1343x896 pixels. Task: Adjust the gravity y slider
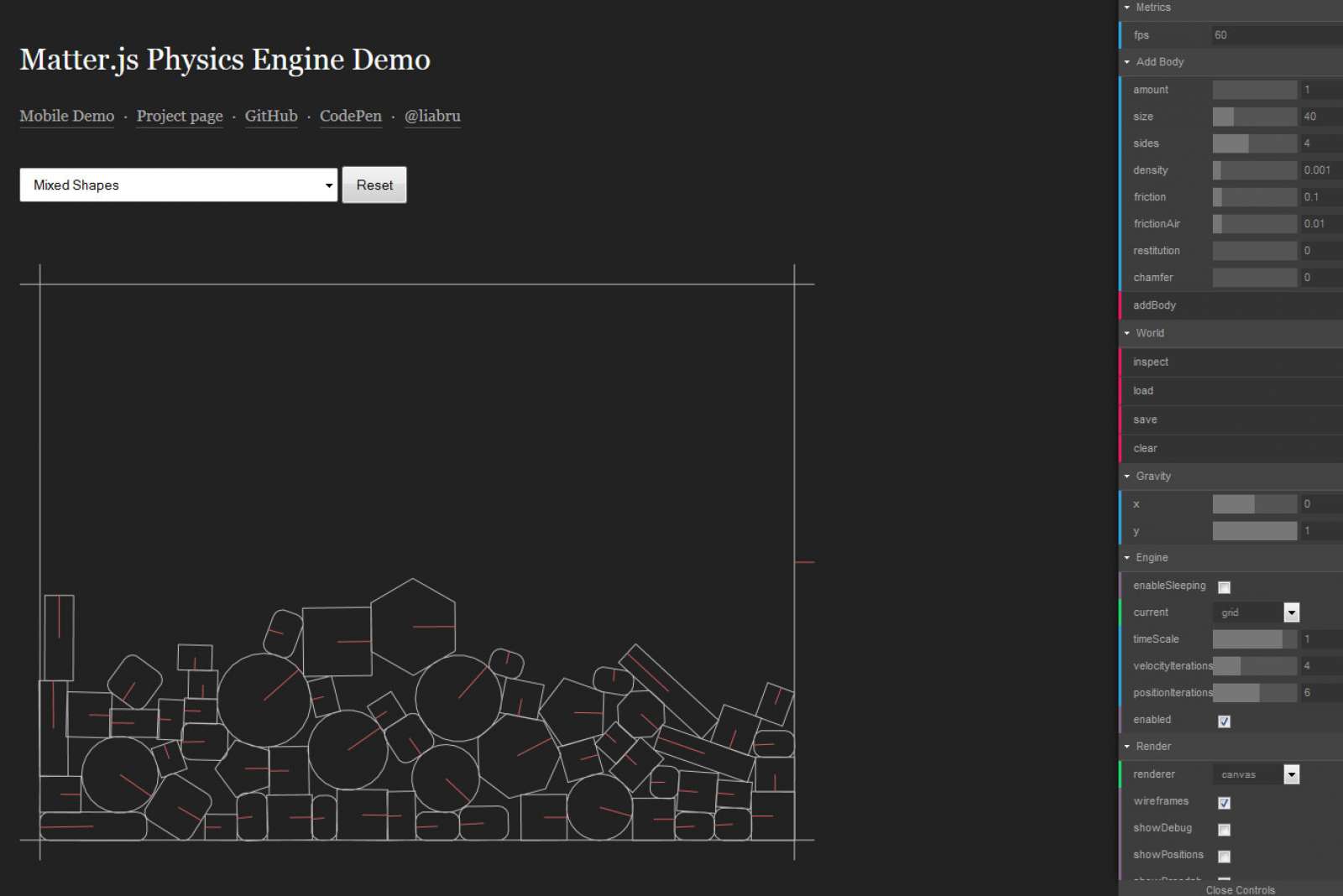1255,531
